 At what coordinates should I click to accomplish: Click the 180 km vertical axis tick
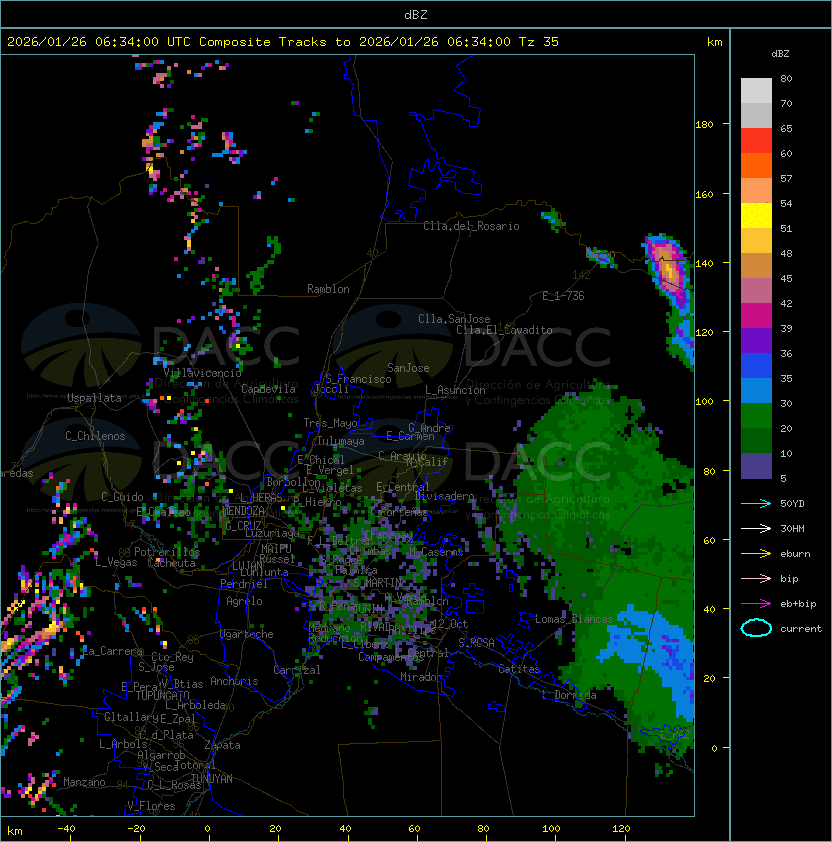[704, 124]
